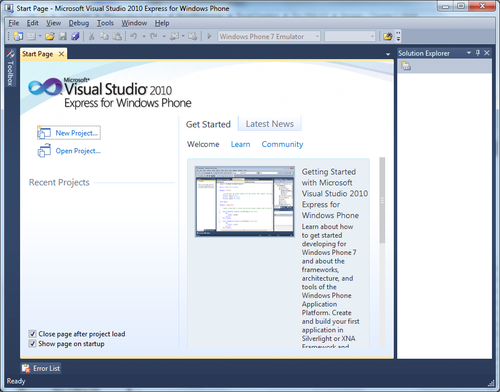Open the Help menu

[162, 23]
